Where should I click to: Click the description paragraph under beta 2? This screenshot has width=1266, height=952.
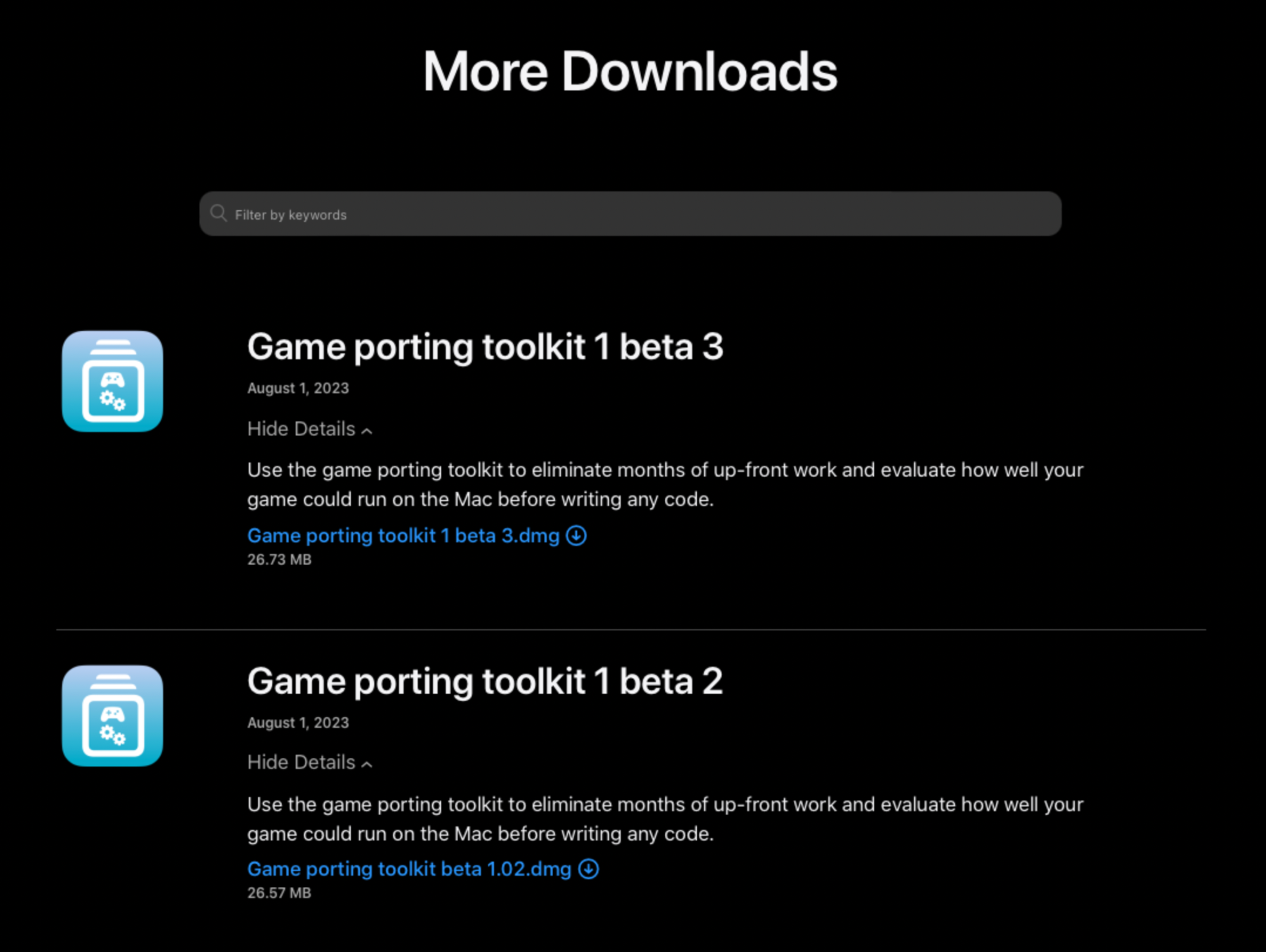(x=665, y=819)
